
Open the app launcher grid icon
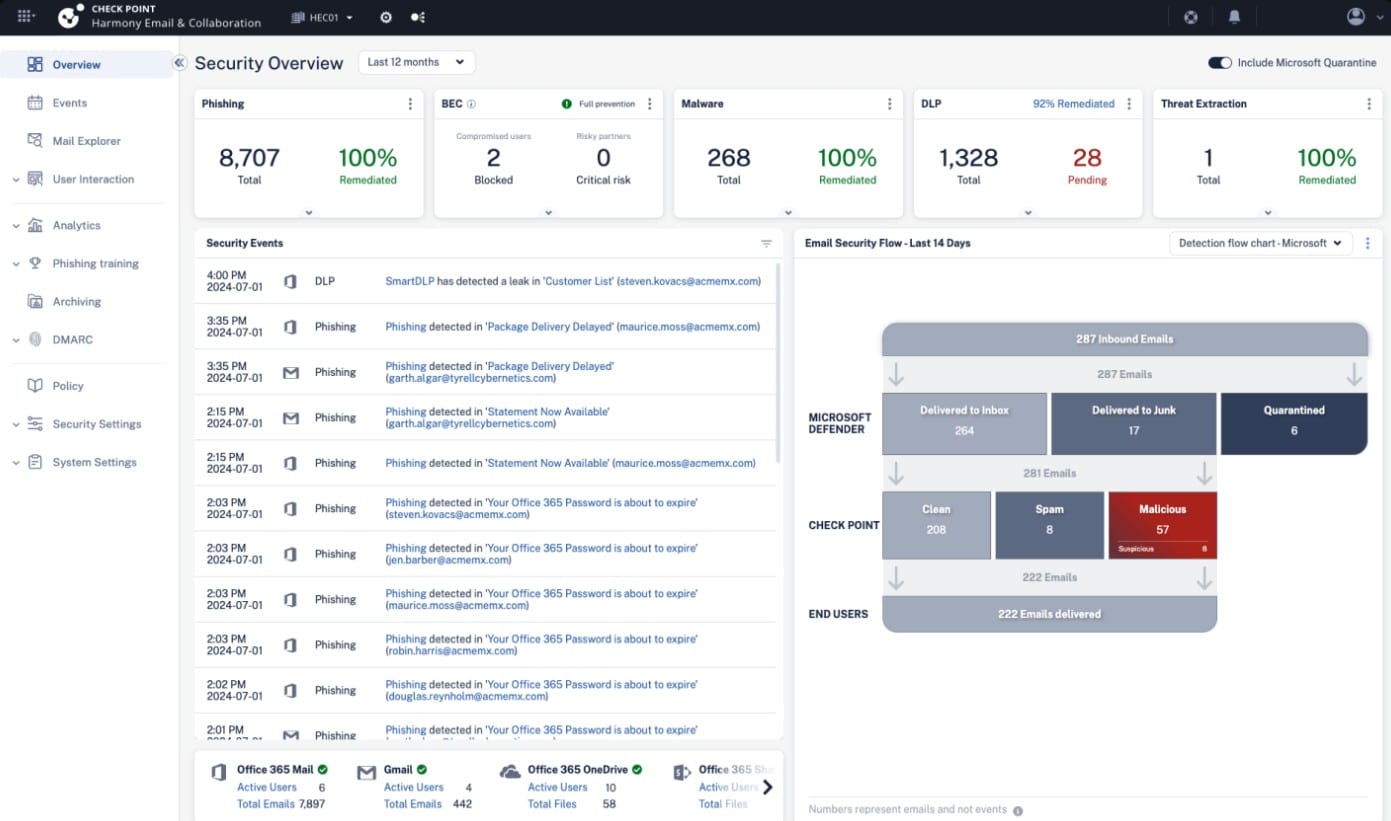(26, 17)
